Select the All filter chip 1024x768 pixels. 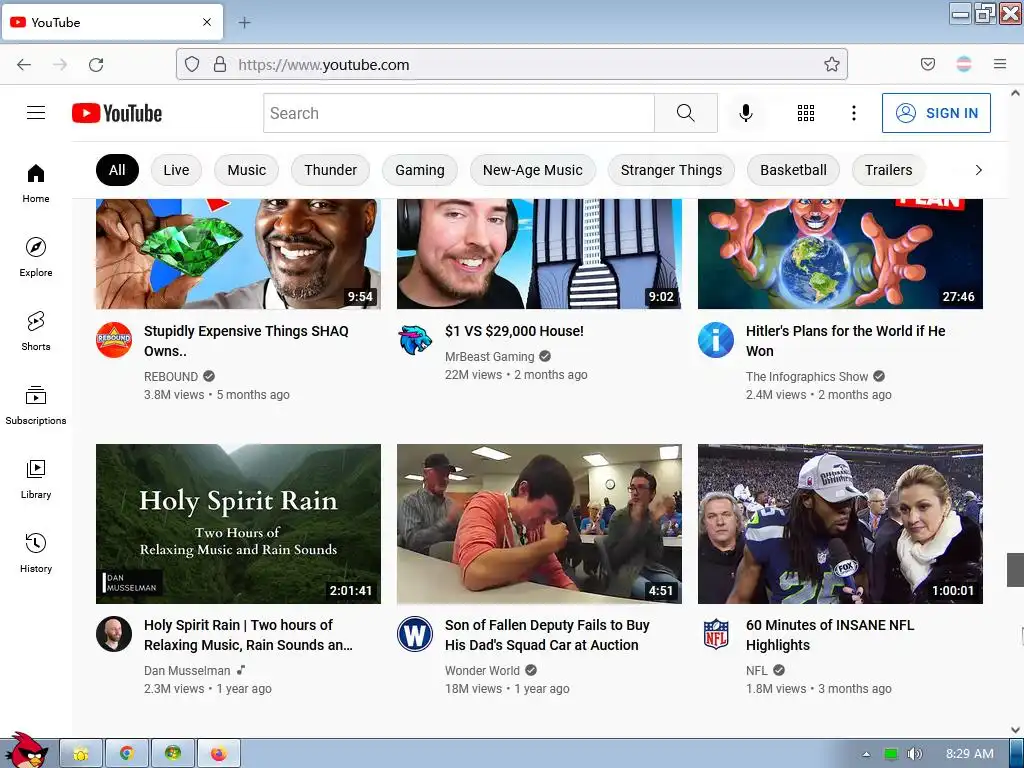[118, 170]
